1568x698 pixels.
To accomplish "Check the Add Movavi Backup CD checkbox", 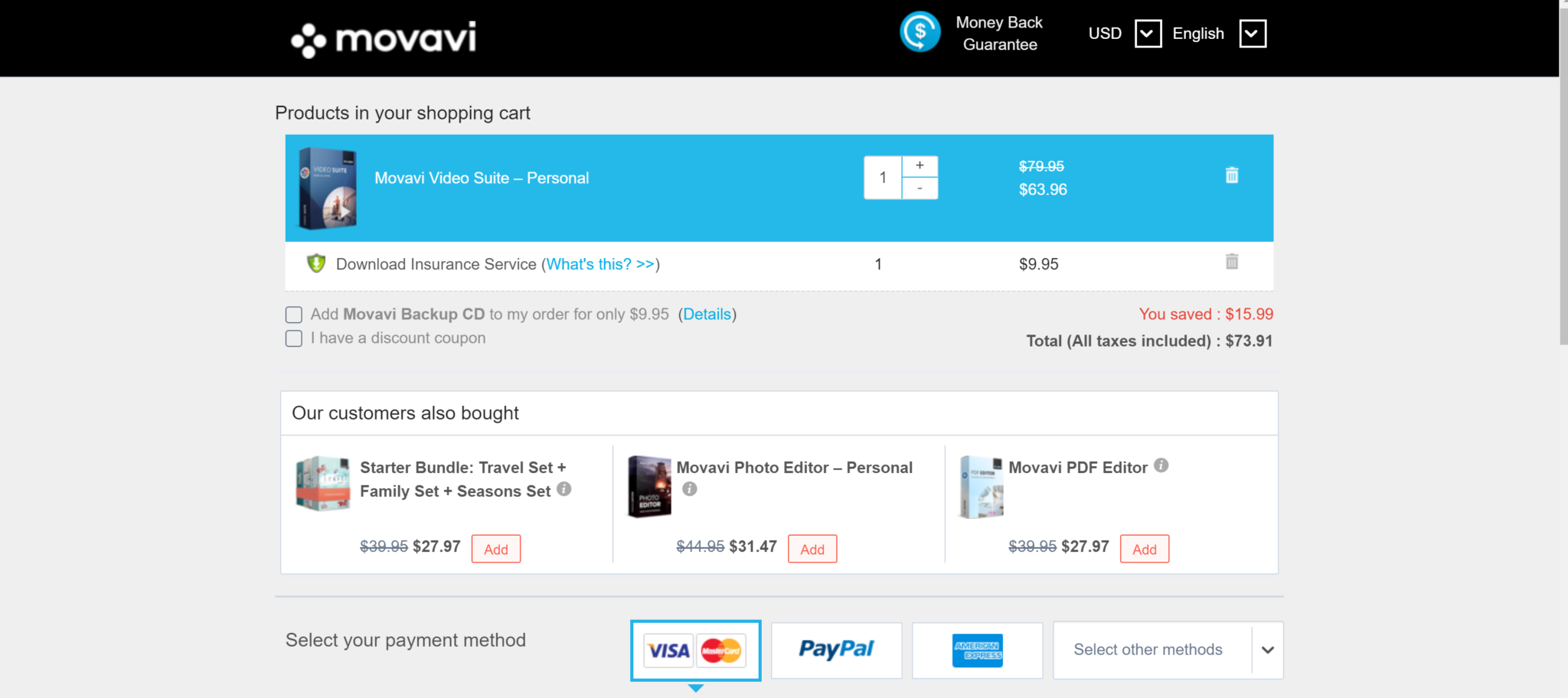I will 294,315.
